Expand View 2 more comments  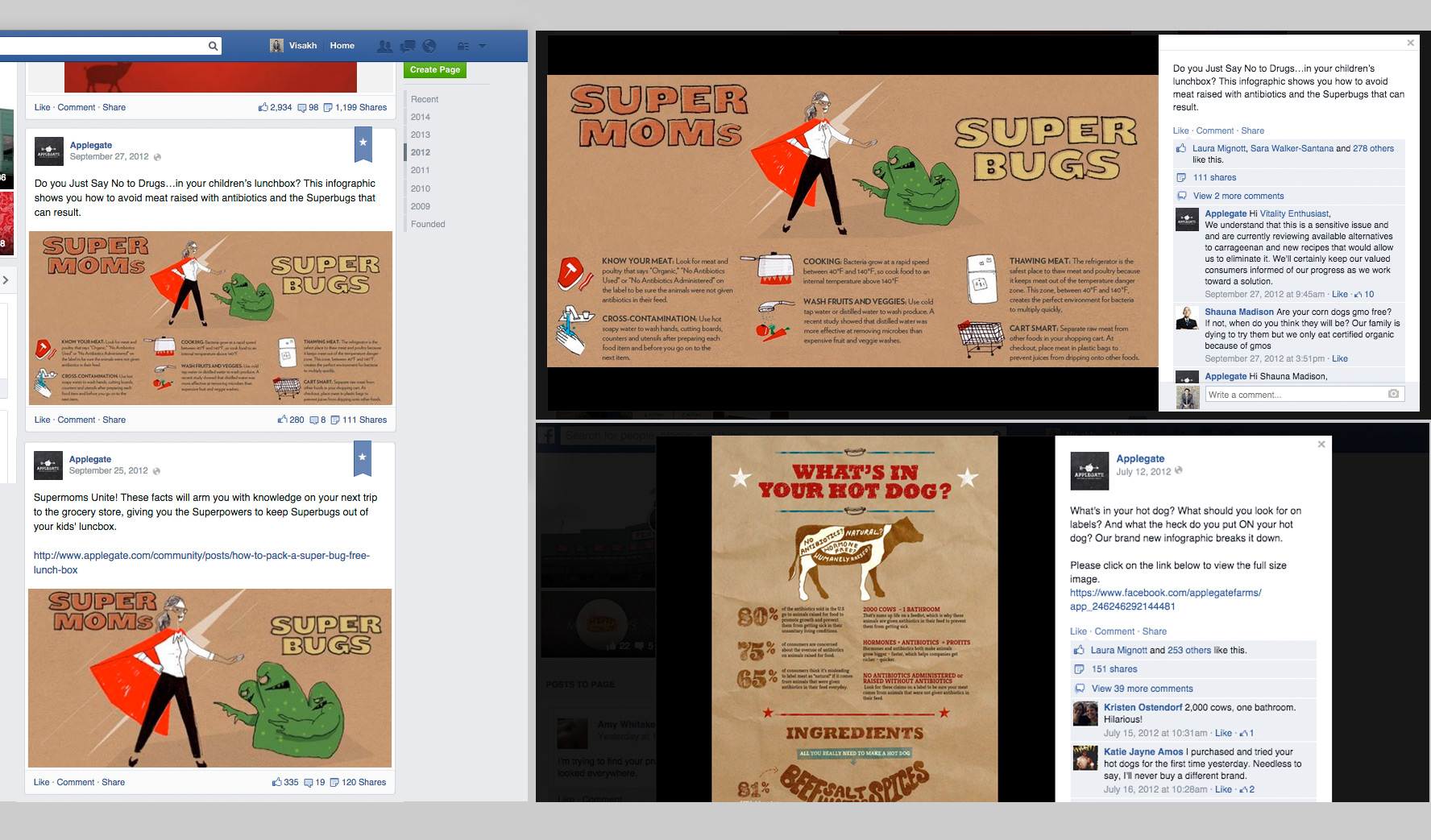[x=1238, y=196]
